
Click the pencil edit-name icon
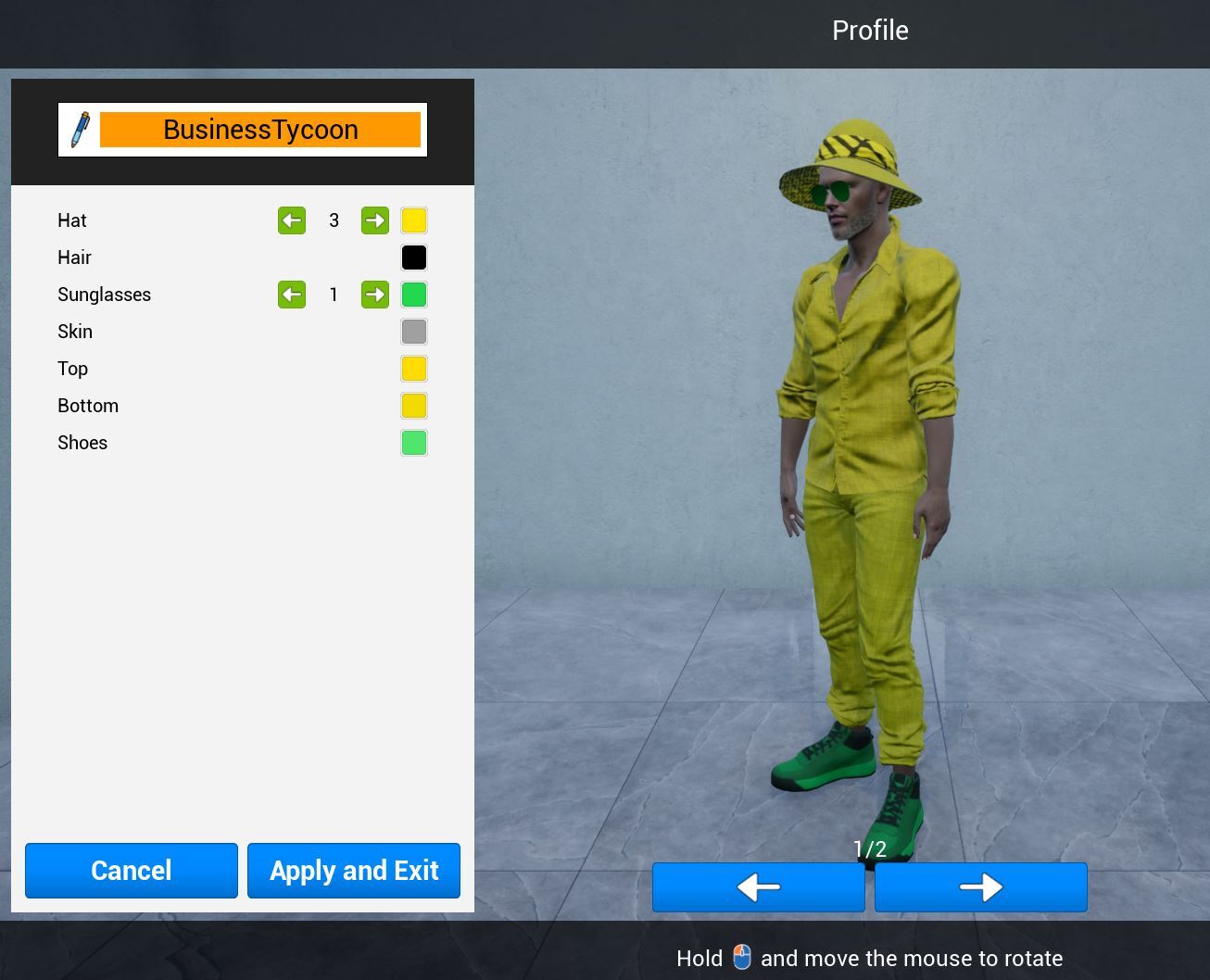[x=81, y=130]
